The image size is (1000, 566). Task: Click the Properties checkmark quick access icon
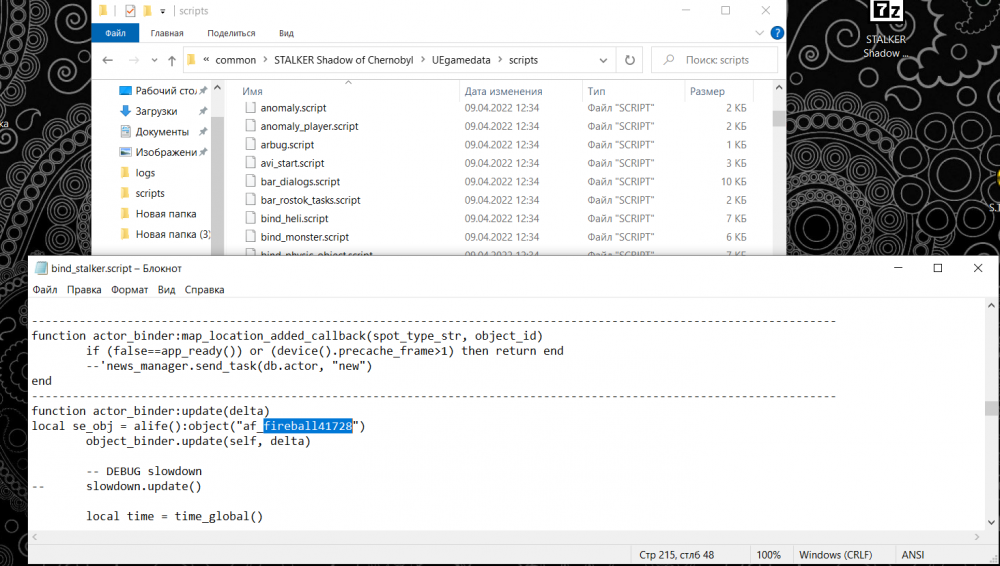pos(129,11)
